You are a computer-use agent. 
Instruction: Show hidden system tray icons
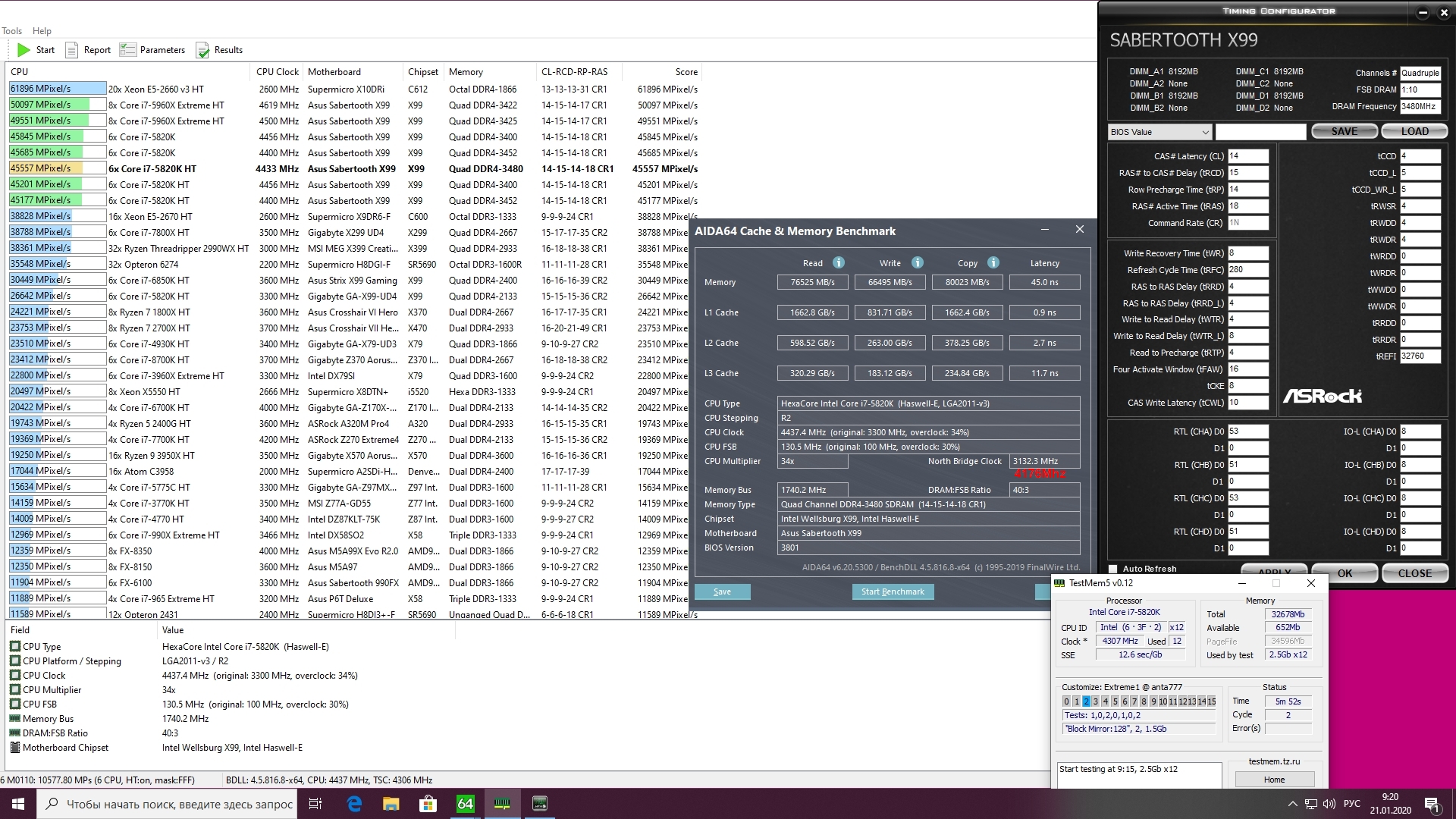(1292, 804)
